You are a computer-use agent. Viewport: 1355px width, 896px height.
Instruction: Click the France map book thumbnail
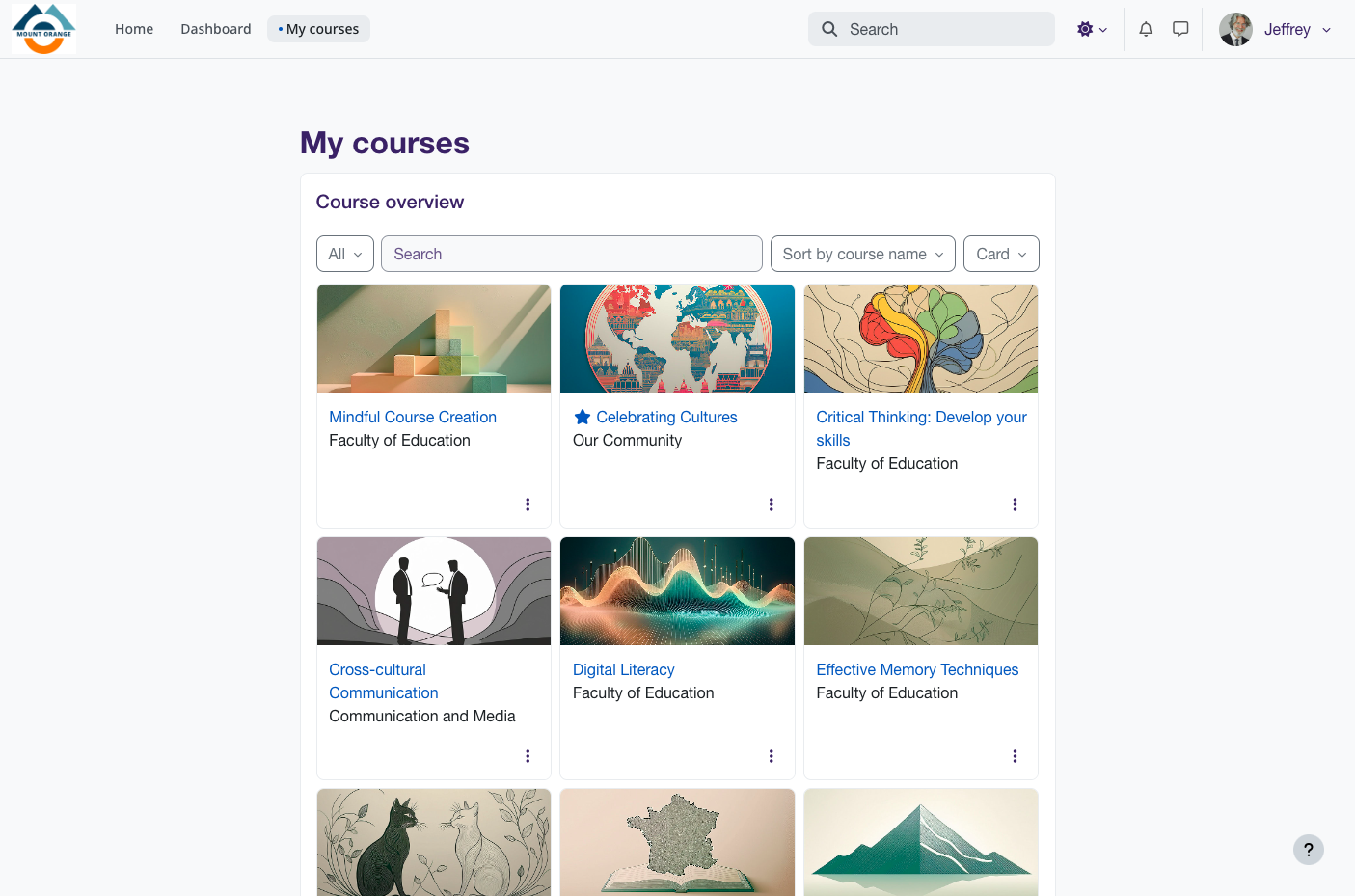click(677, 843)
